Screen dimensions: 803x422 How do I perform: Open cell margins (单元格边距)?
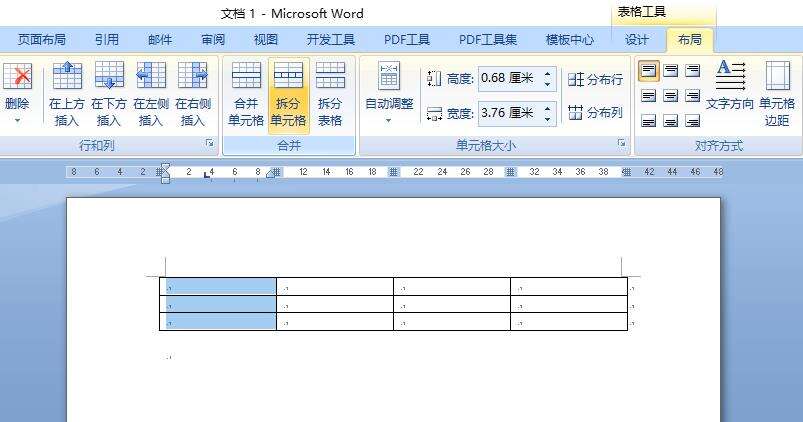pyautogui.click(x=777, y=93)
